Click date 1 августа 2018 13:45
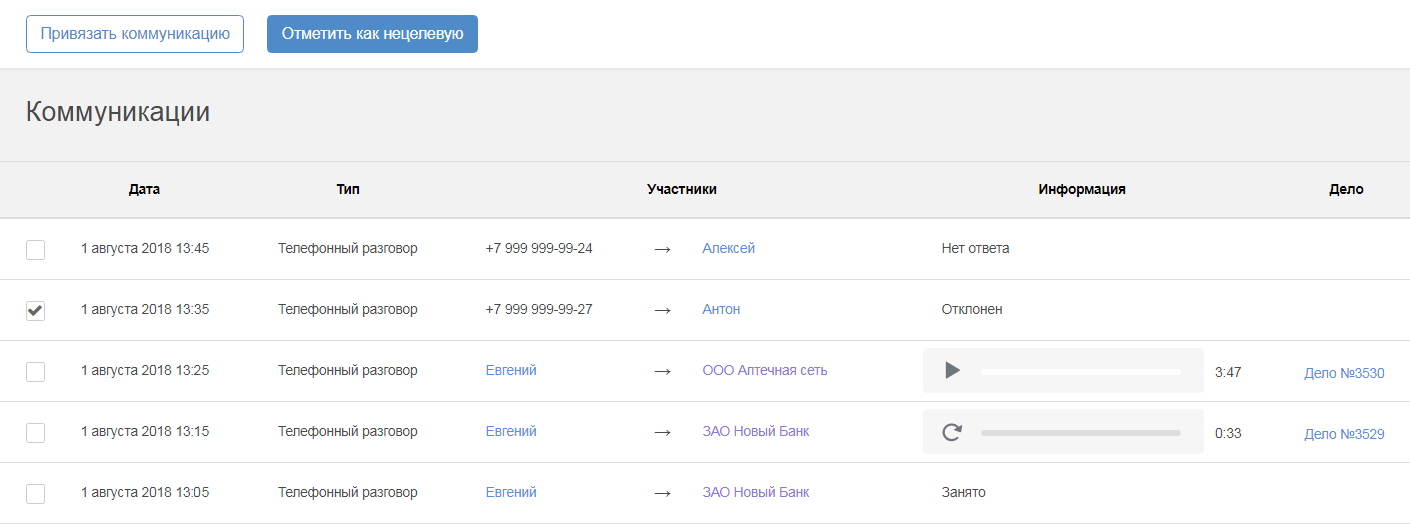 tap(145, 248)
